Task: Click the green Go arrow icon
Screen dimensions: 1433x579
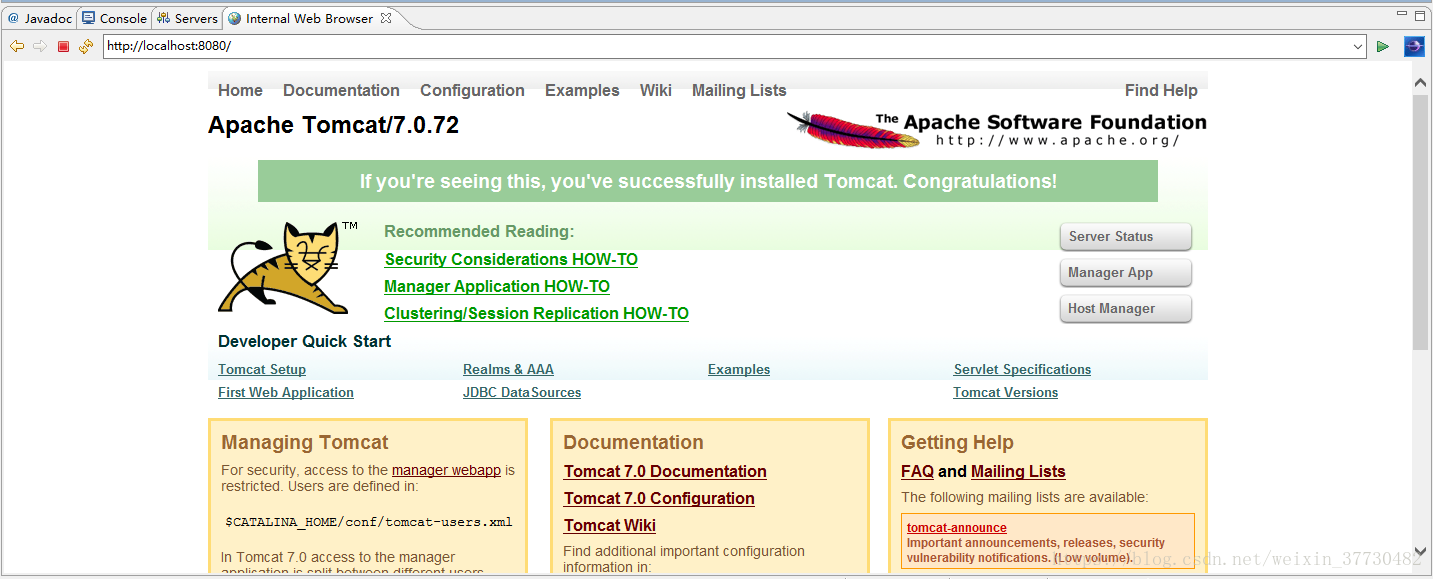Action: (1383, 46)
